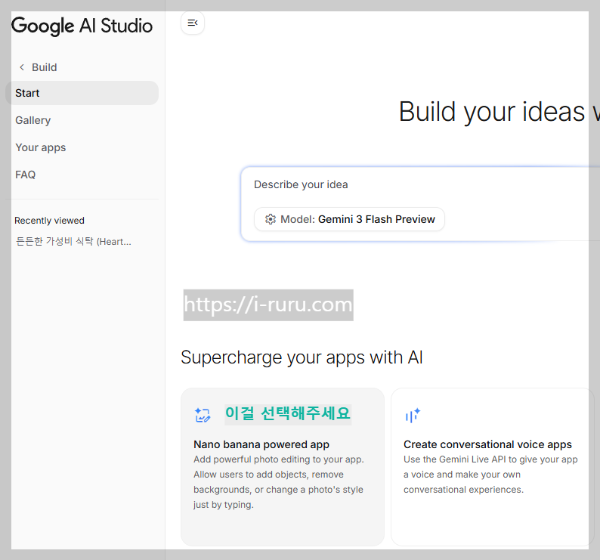600x560 pixels.
Task: Click the Gemini Live API description text
Action: (490, 475)
